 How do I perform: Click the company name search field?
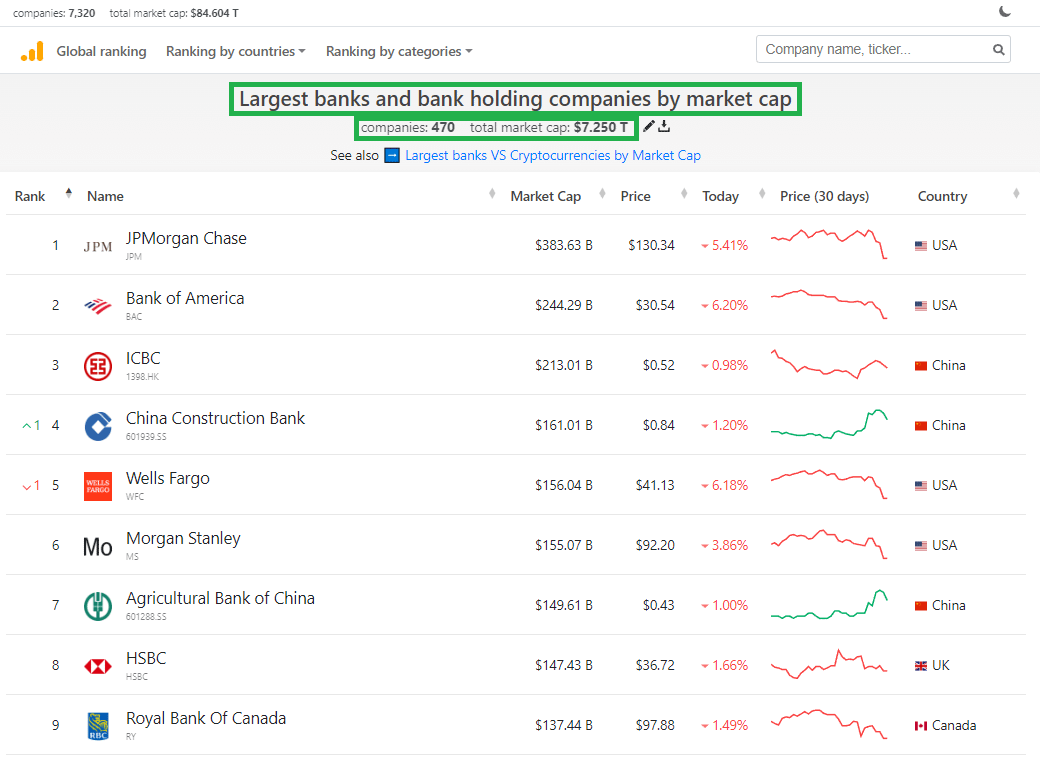[x=873, y=50]
